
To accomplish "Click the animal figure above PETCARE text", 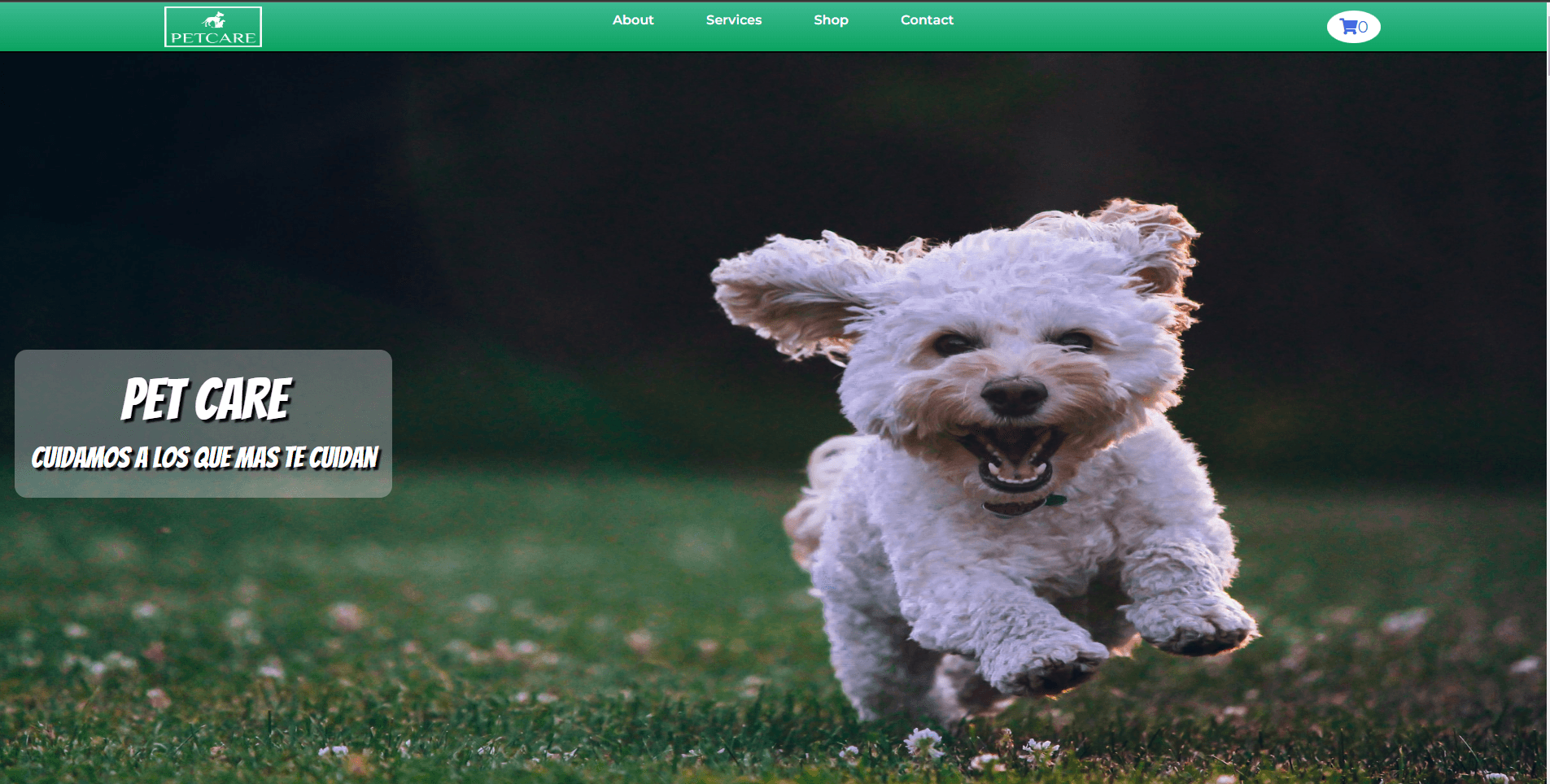I will pos(214,20).
